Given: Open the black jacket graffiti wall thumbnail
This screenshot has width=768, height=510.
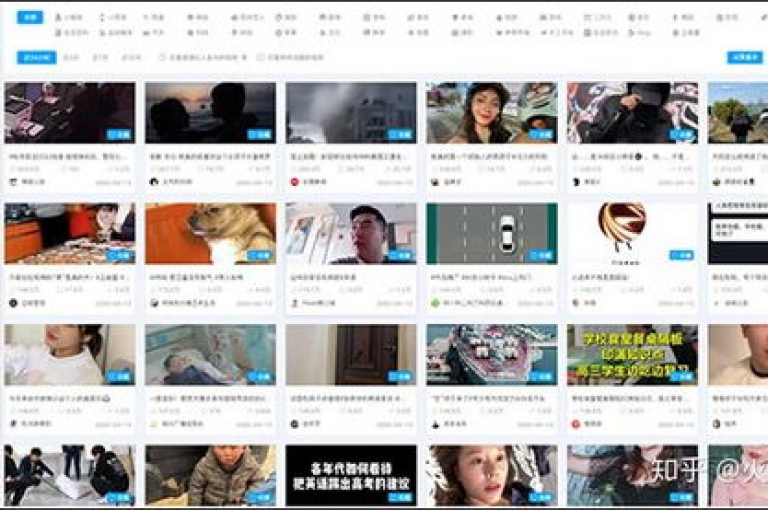Looking at the screenshot, I should (x=632, y=113).
